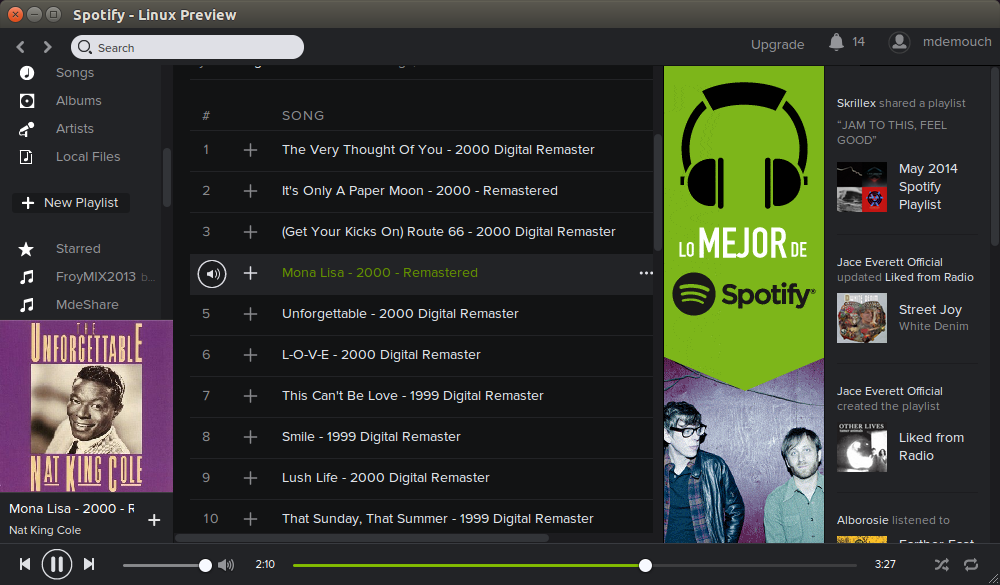Image resolution: width=1000 pixels, height=585 pixels.
Task: Create a New Playlist
Action: [71, 203]
